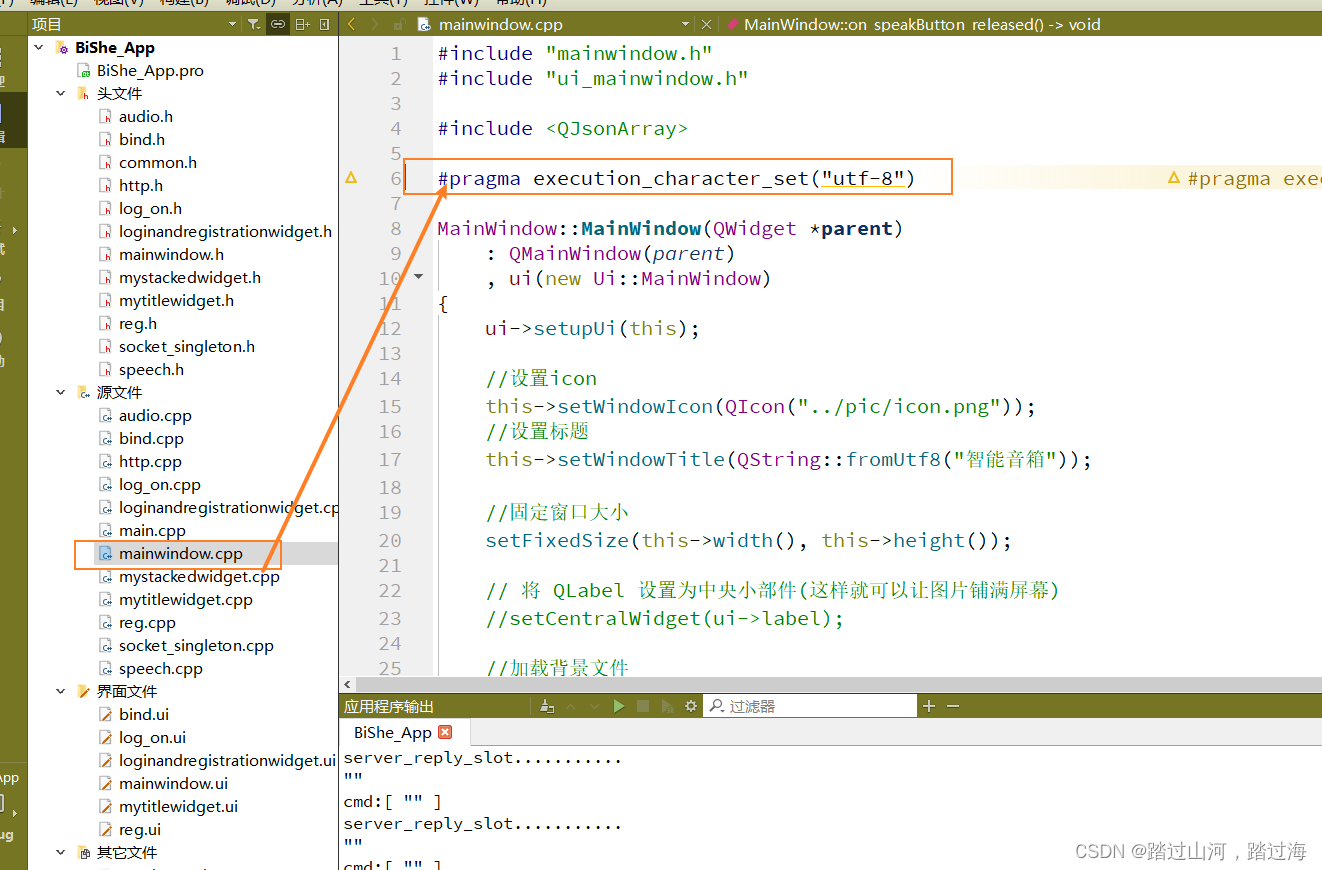Clear application output with broom icon
This screenshot has height=870, width=1322.
point(546,706)
